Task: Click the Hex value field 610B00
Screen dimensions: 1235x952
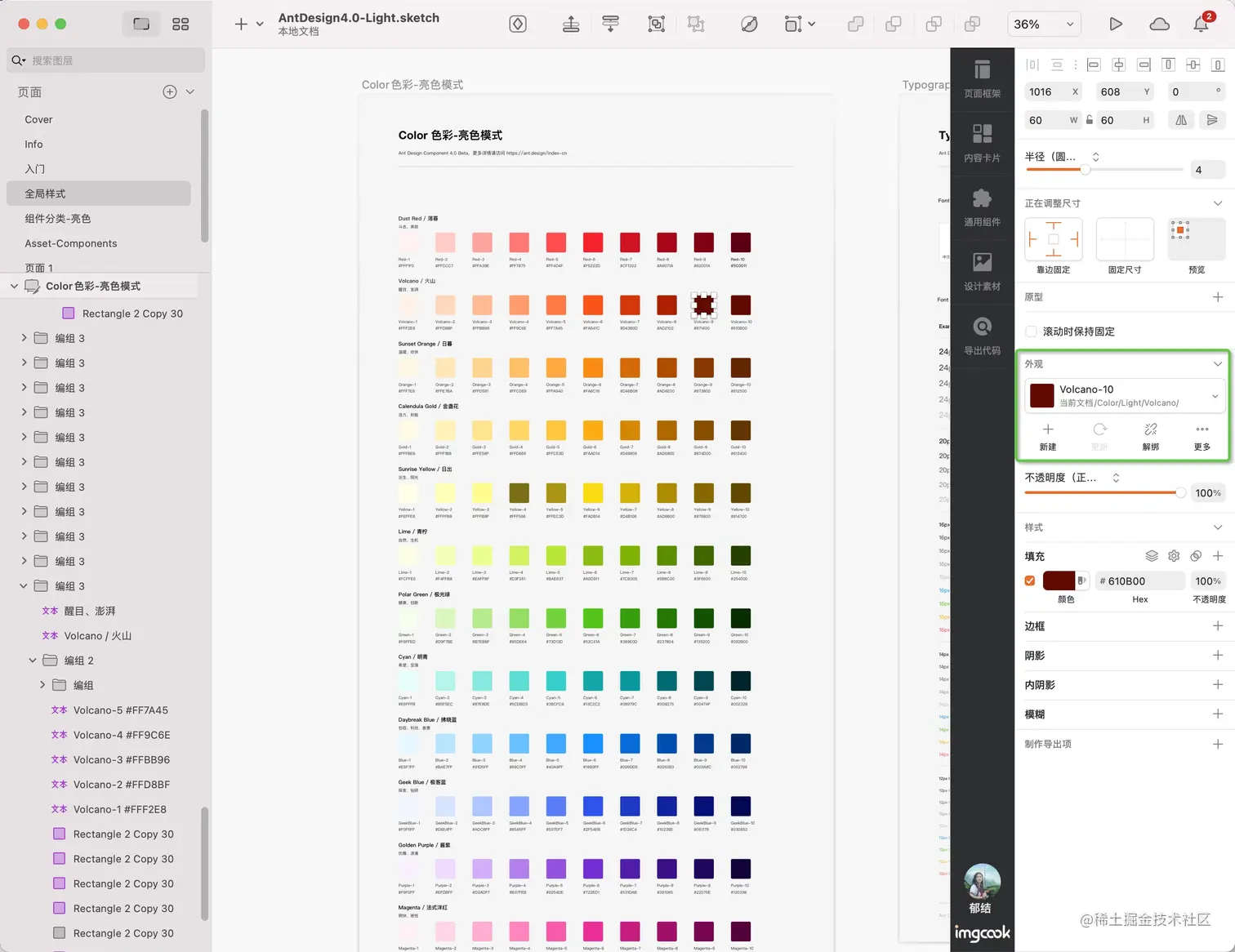Action: [x=1139, y=581]
